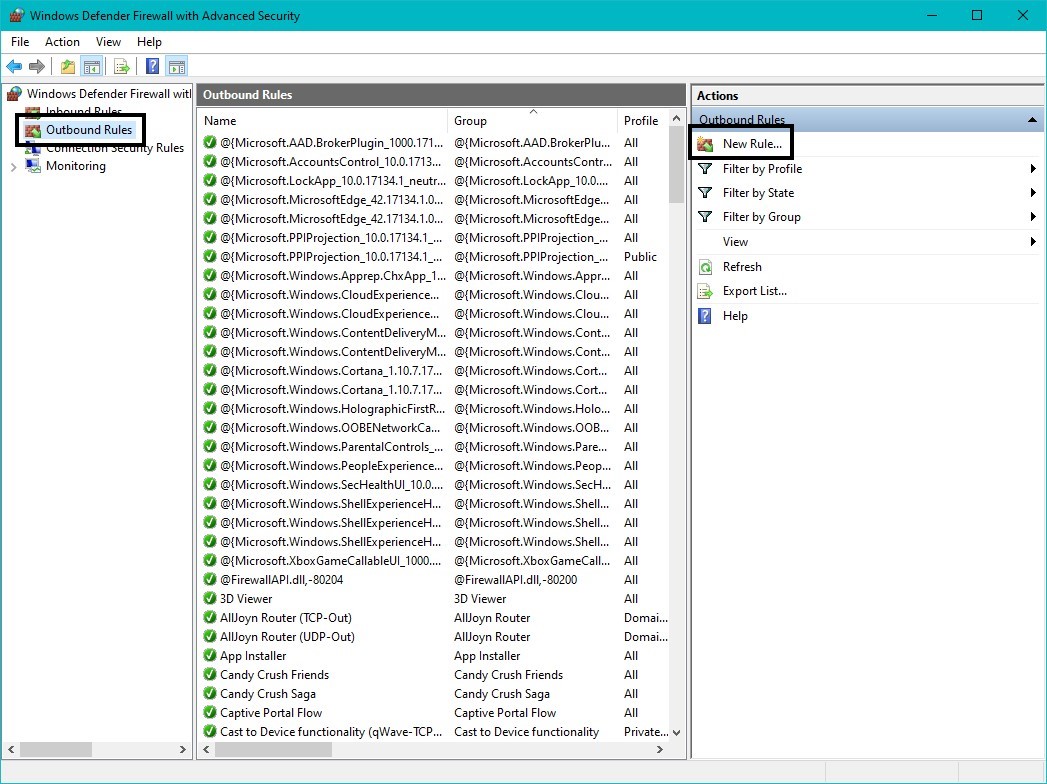Click the Monitoring tree node icon

pos(33,166)
